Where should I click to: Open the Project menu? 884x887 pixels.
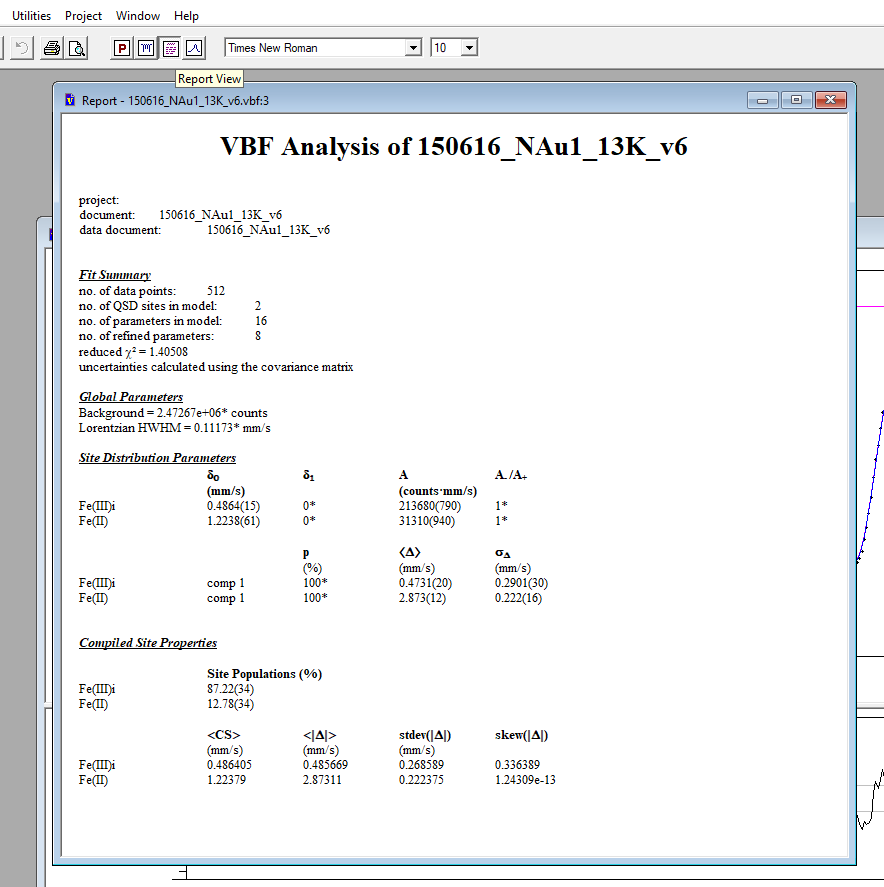click(83, 16)
